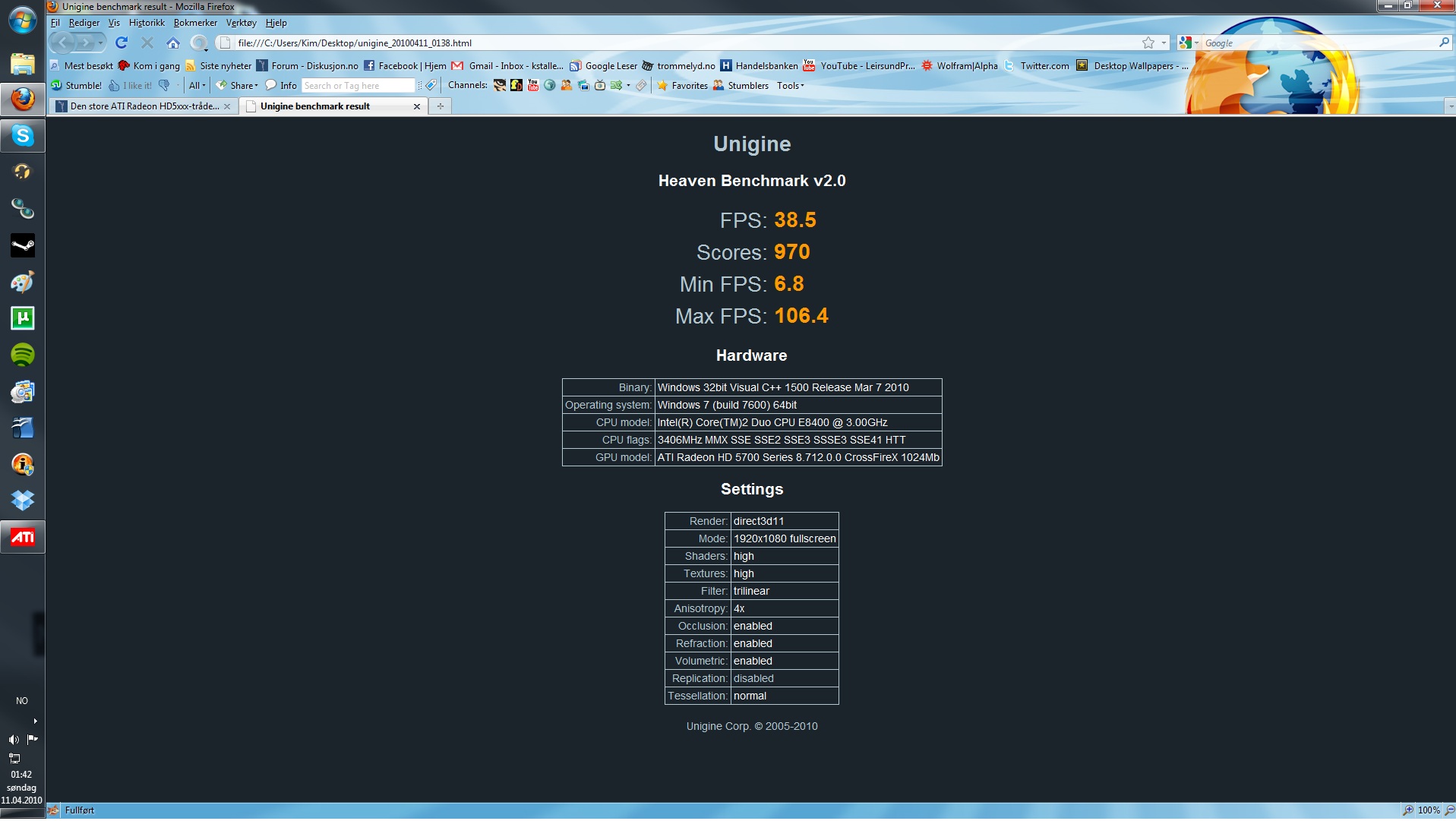Close the Unigine benchmark result tab
The height and width of the screenshot is (821, 1456).
pos(416,107)
